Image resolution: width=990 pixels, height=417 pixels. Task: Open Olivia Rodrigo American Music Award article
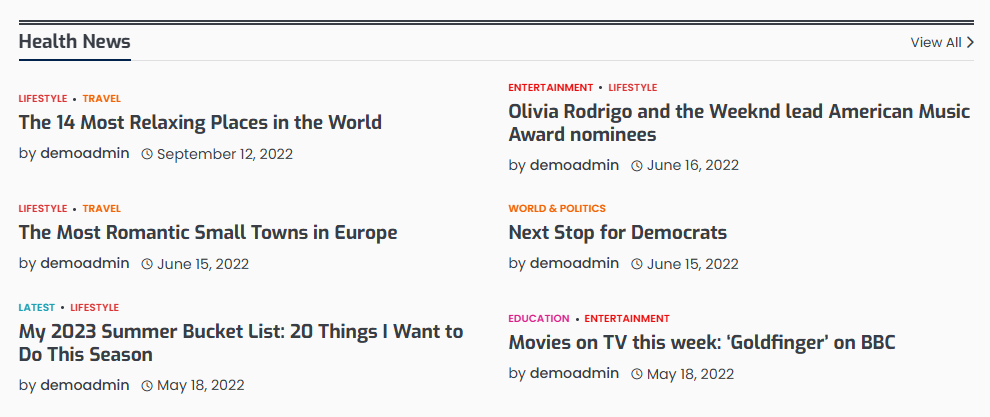point(739,123)
